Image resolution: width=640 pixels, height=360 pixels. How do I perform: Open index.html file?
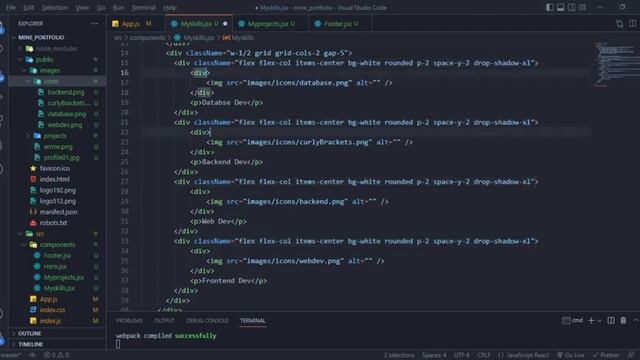tap(54, 179)
